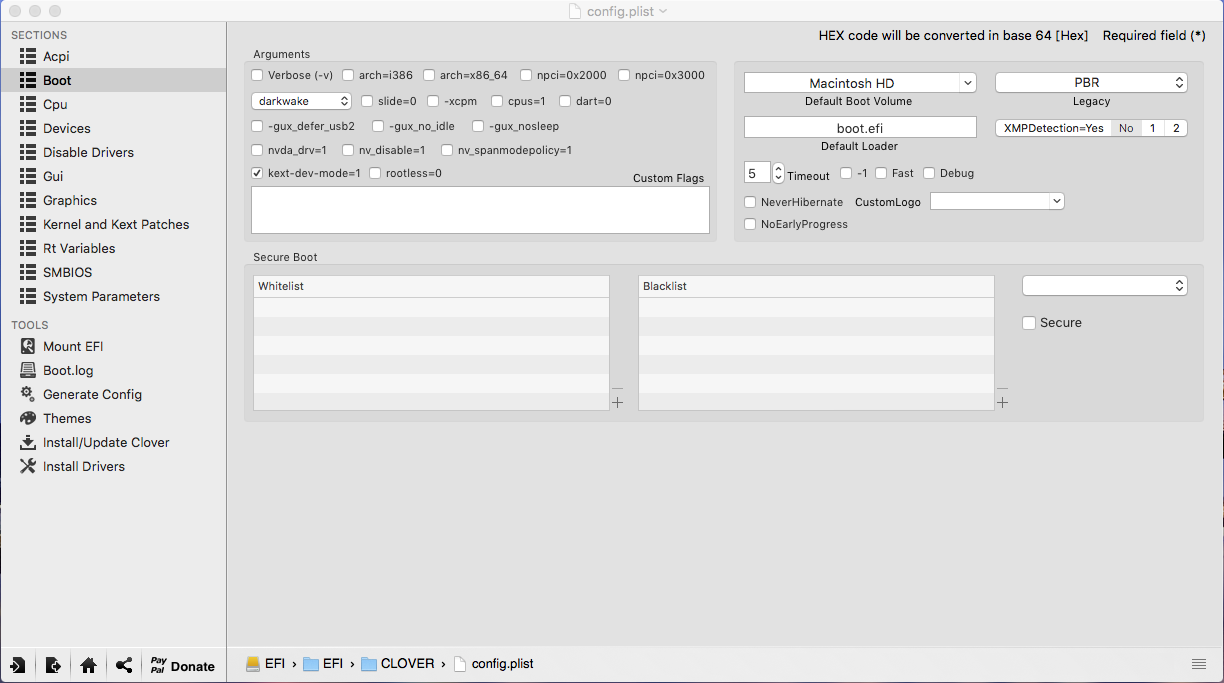Click the Themes palette icon
Screen dimensions: 1224x683
pyautogui.click(x=28, y=418)
